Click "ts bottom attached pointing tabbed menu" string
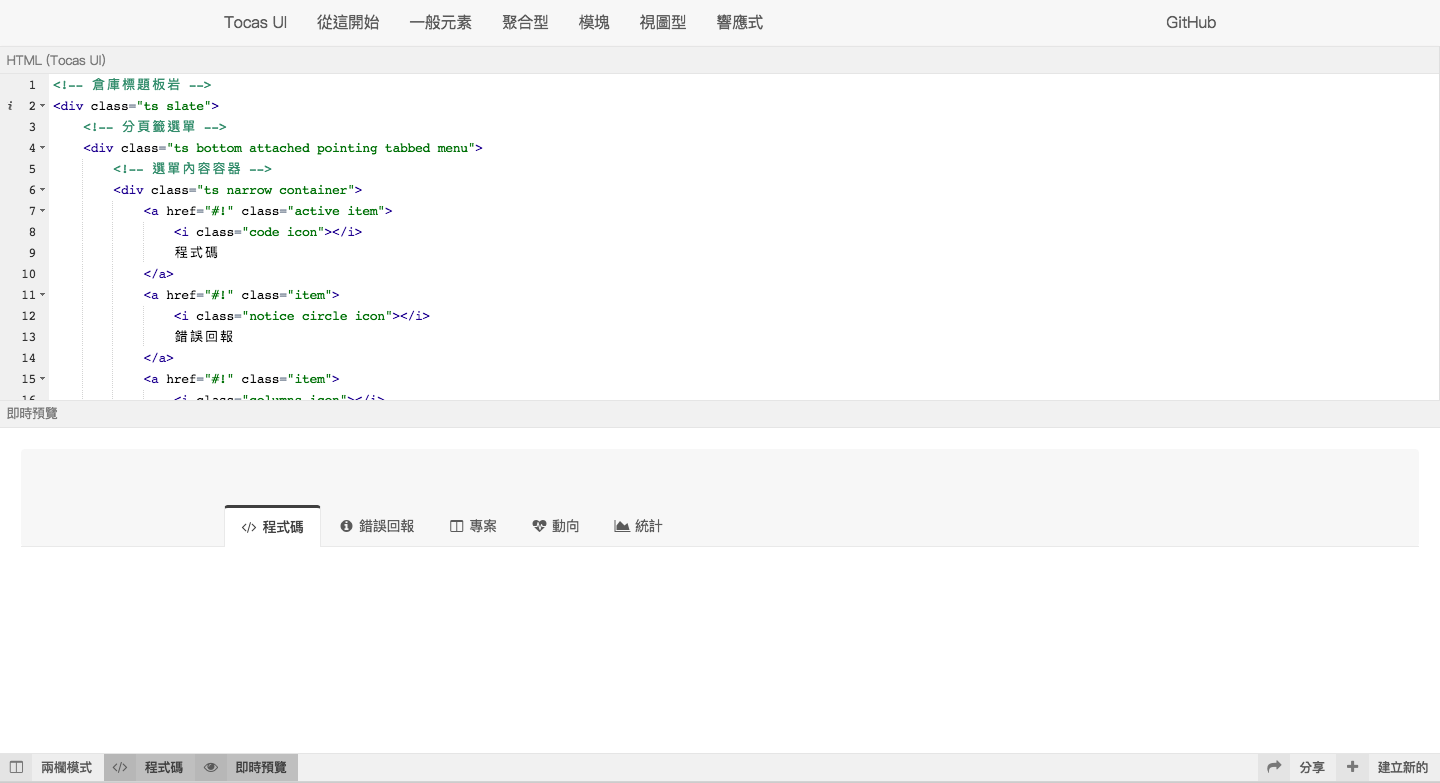 [320, 148]
